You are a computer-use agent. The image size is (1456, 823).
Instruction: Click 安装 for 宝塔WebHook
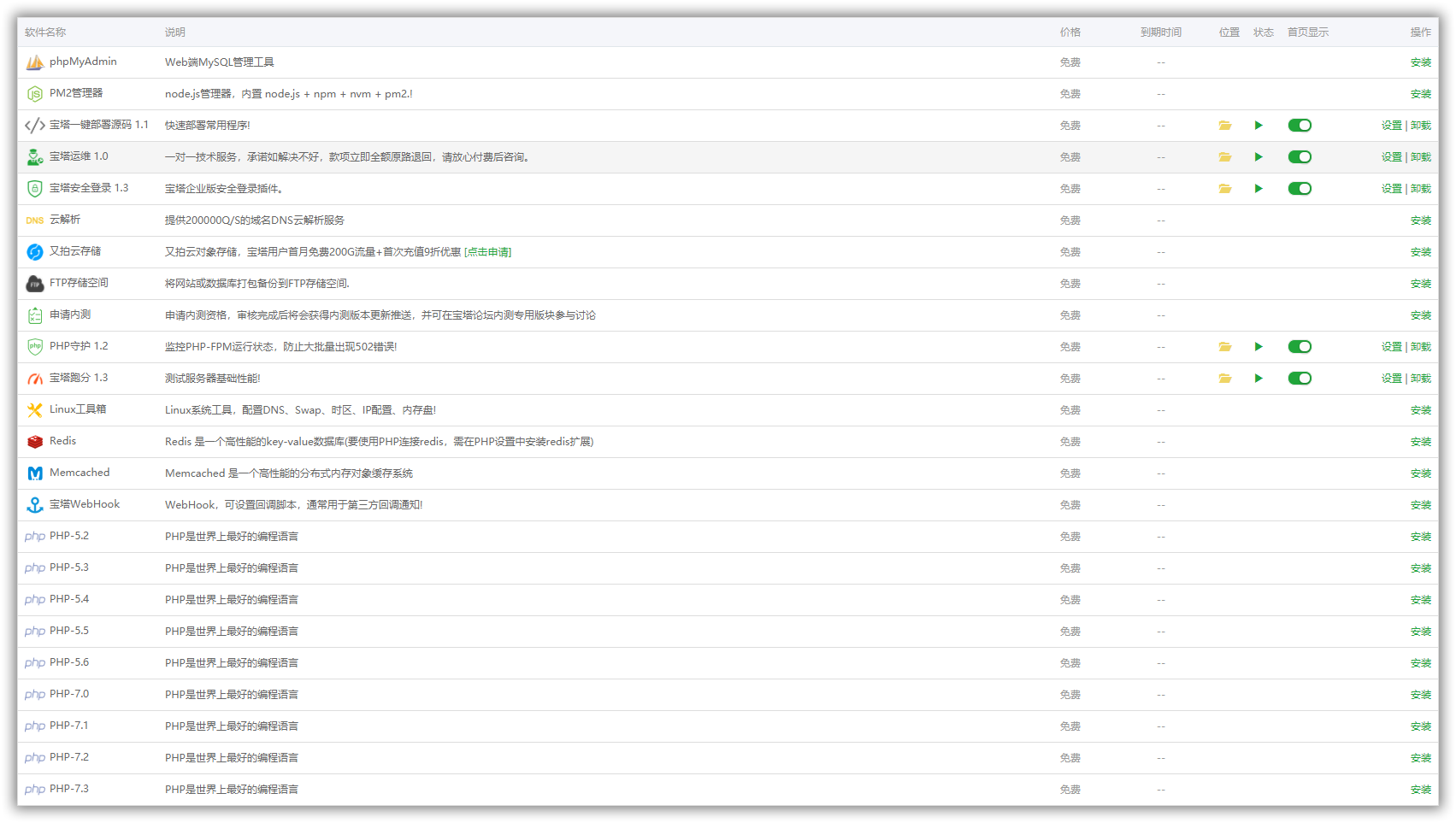1421,505
